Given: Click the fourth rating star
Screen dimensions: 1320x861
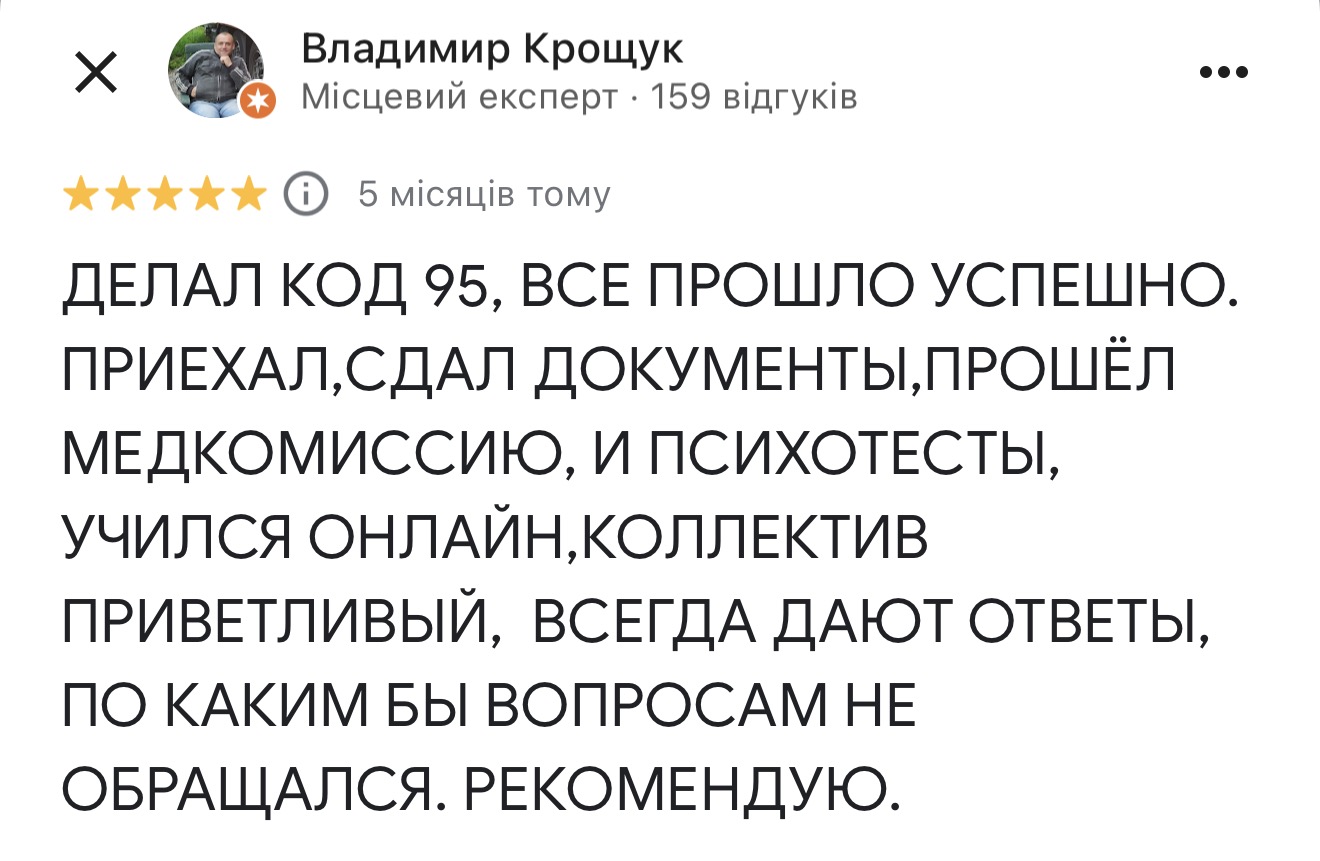Looking at the screenshot, I should (x=205, y=194).
